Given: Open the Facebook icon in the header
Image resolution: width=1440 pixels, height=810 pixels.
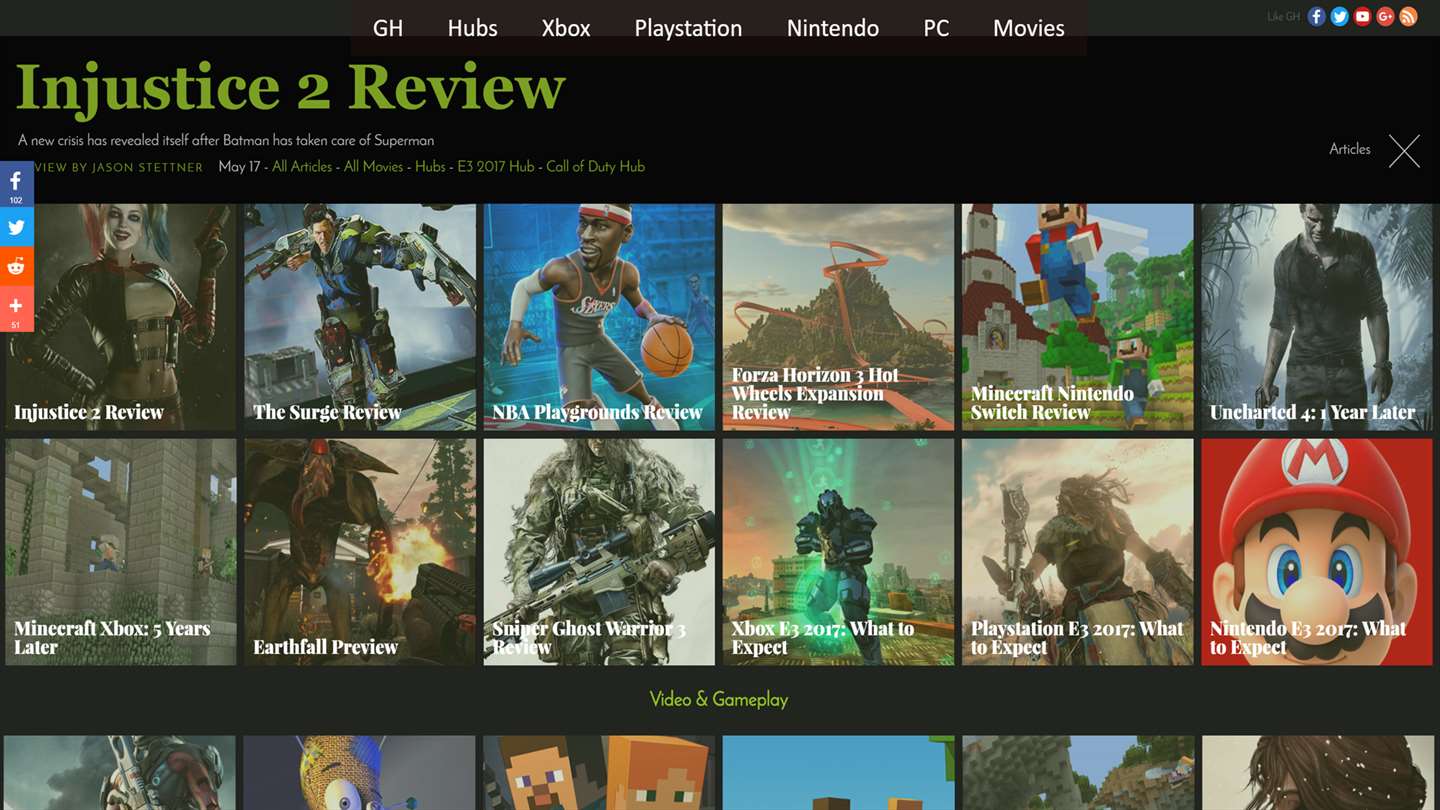Looking at the screenshot, I should point(1316,16).
